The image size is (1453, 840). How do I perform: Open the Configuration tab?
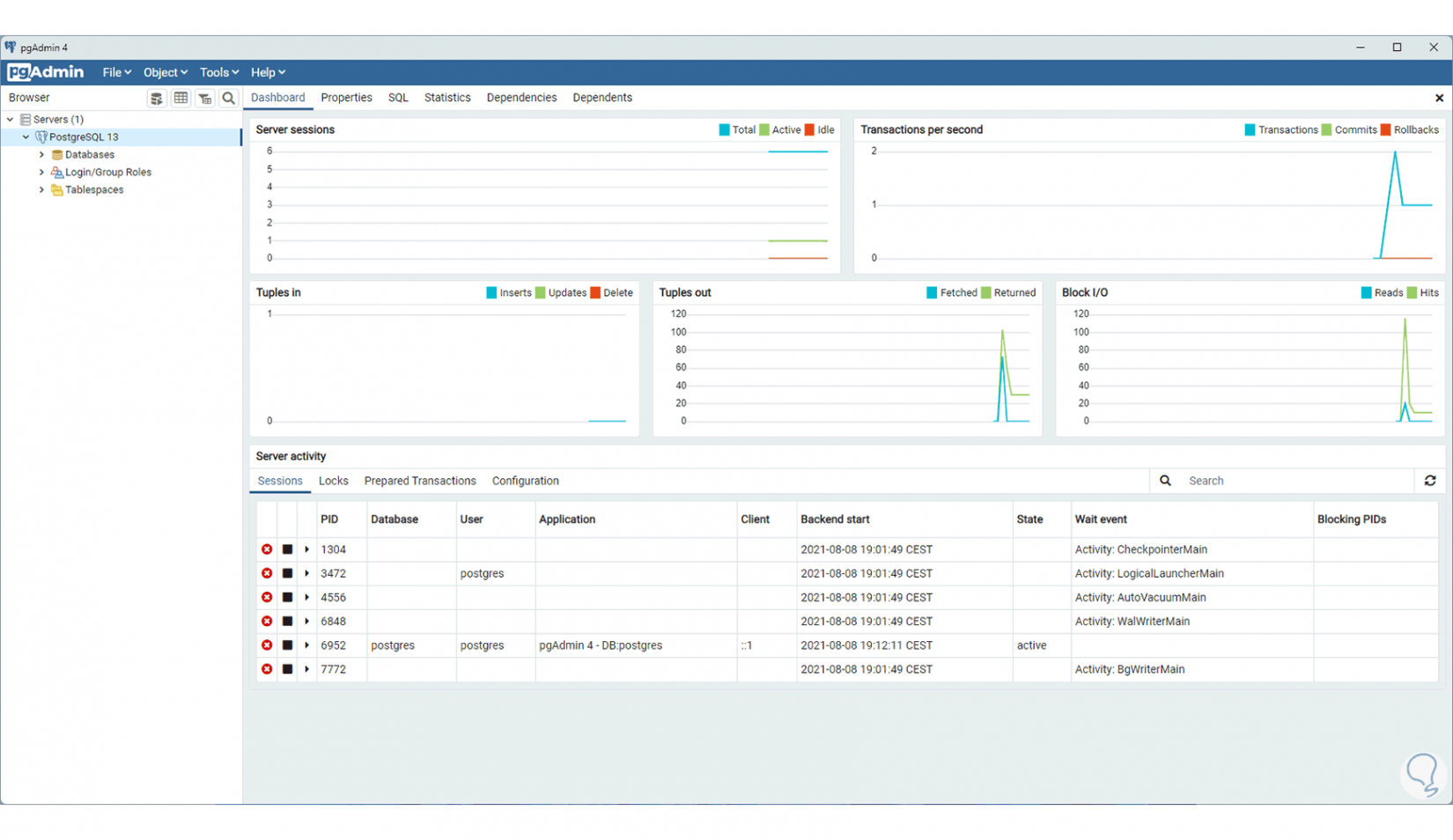tap(526, 481)
